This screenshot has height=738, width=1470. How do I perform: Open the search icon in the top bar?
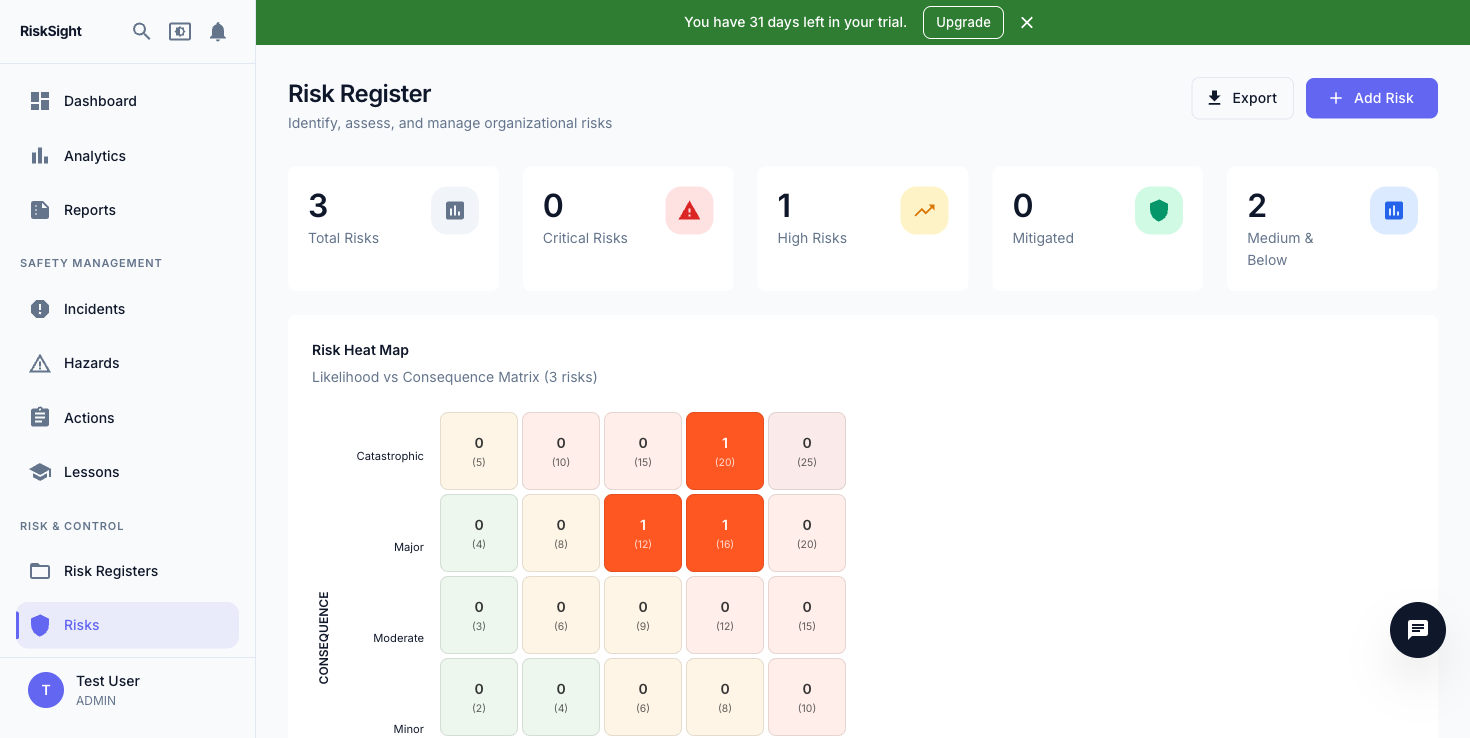coord(141,31)
